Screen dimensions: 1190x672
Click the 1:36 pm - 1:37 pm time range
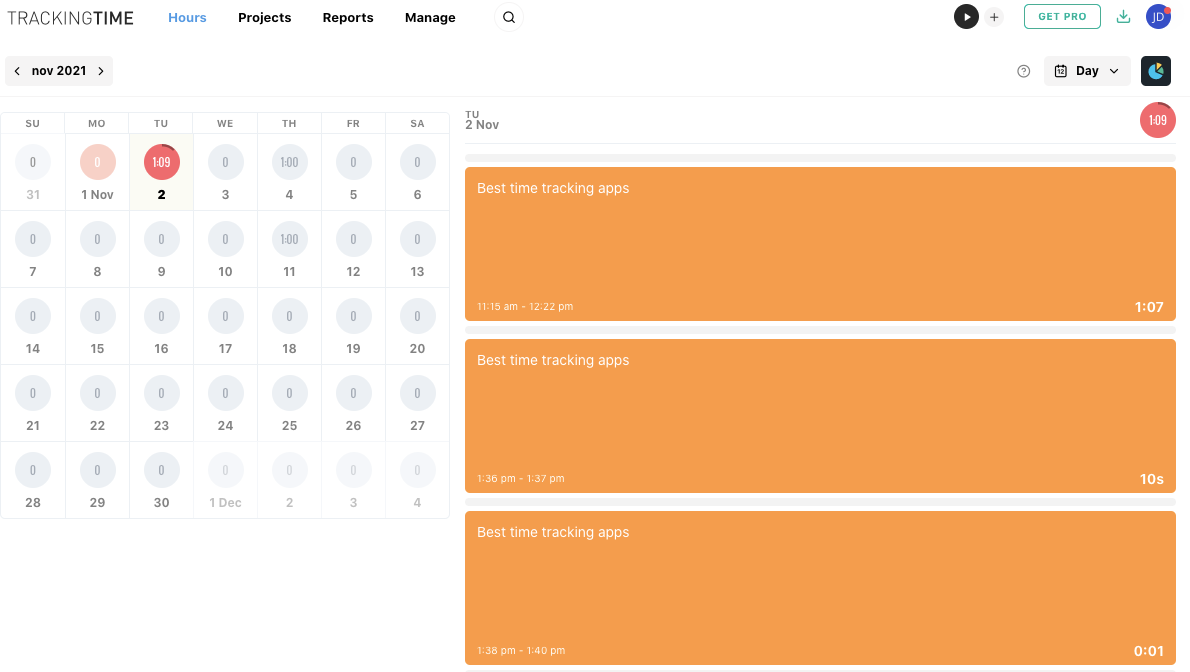coord(521,478)
